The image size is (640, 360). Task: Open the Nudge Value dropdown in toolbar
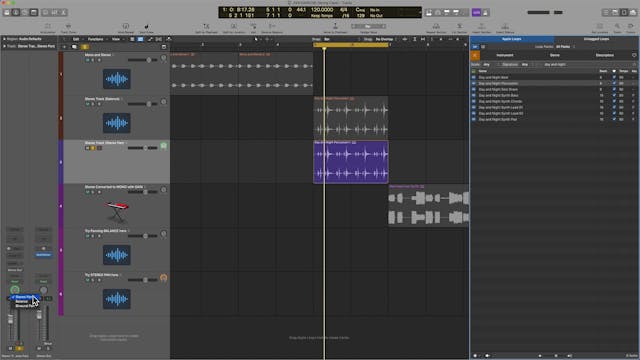368,26
